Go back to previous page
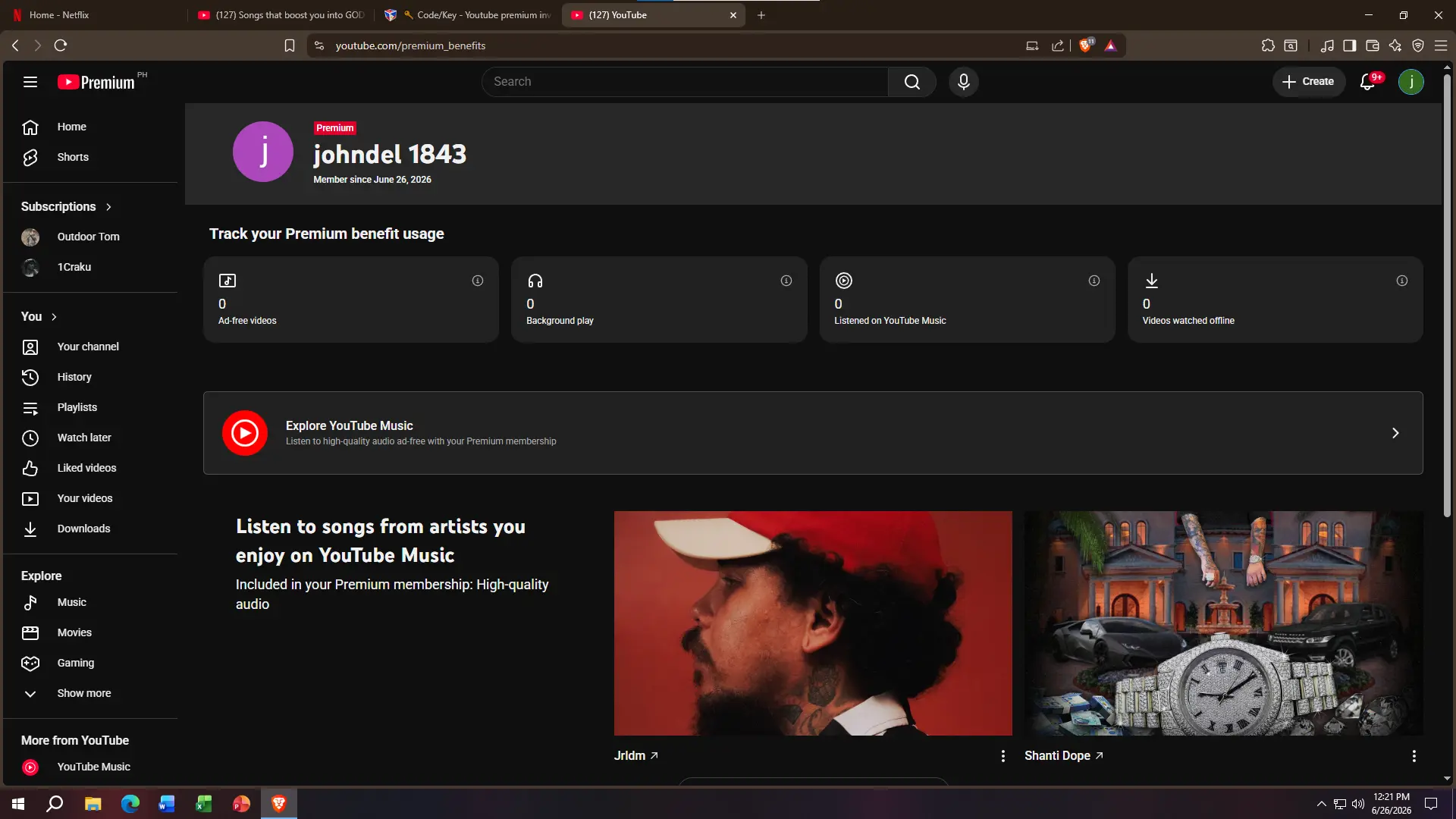This screenshot has width=1456, height=819. point(15,45)
